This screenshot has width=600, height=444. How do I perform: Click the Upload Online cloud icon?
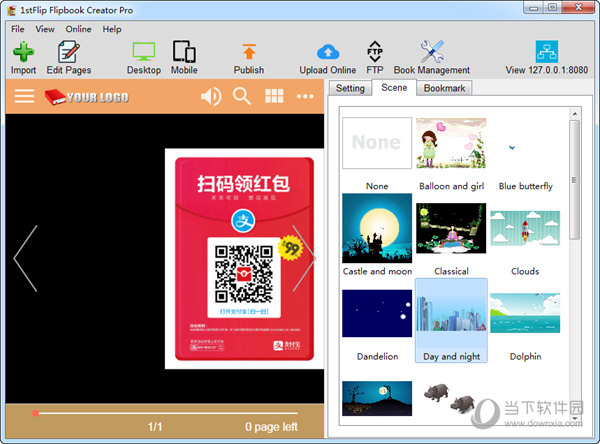point(328,52)
